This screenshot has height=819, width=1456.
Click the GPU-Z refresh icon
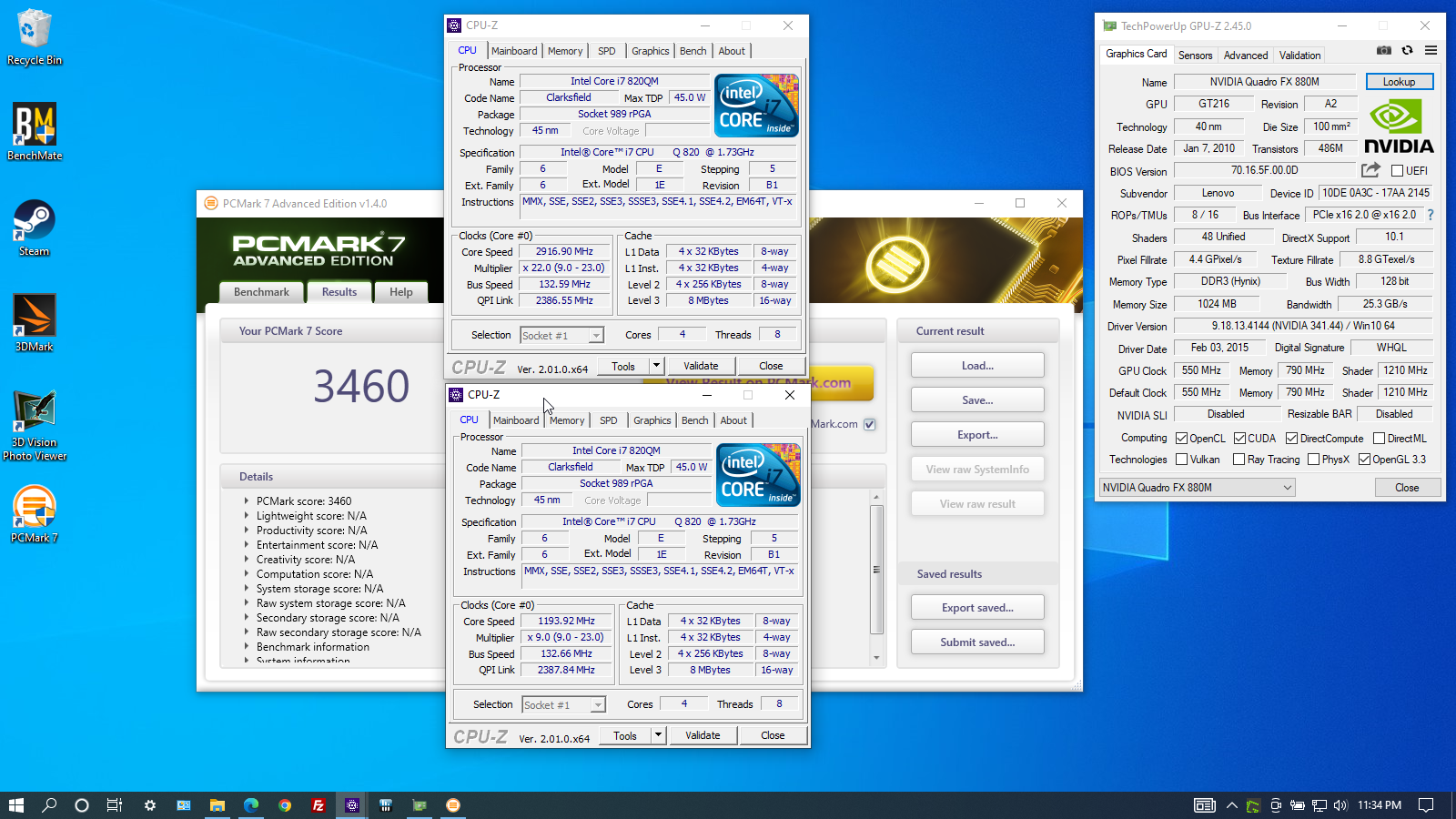pos(1407,50)
